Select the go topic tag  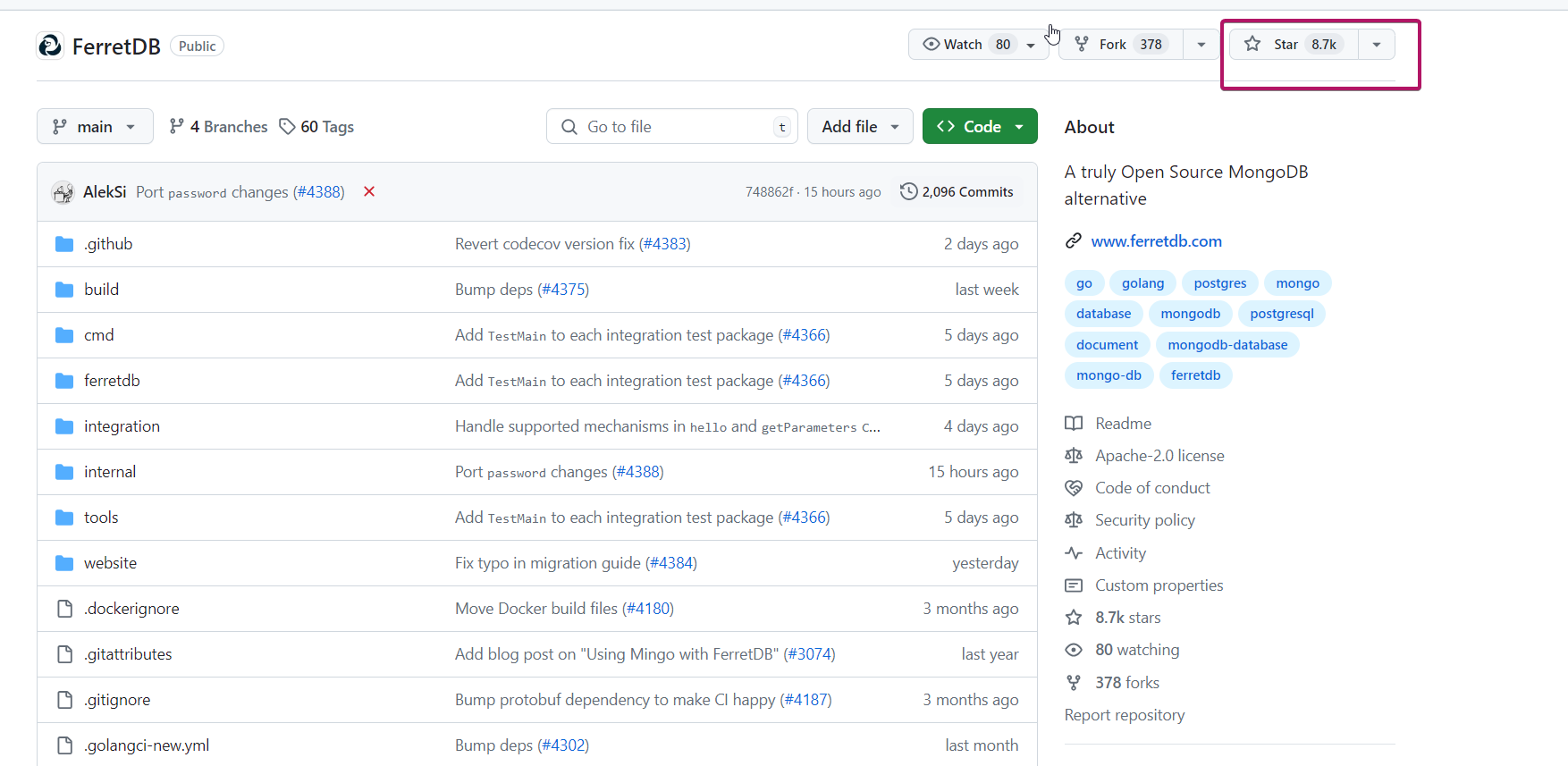1084,283
